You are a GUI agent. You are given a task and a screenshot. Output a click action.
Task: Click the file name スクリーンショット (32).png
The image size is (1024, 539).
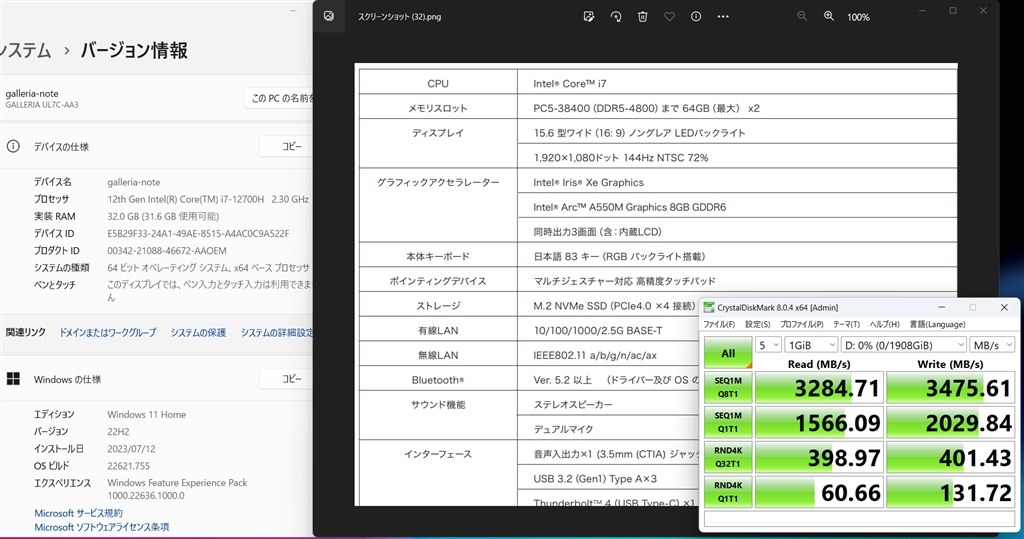(x=399, y=17)
